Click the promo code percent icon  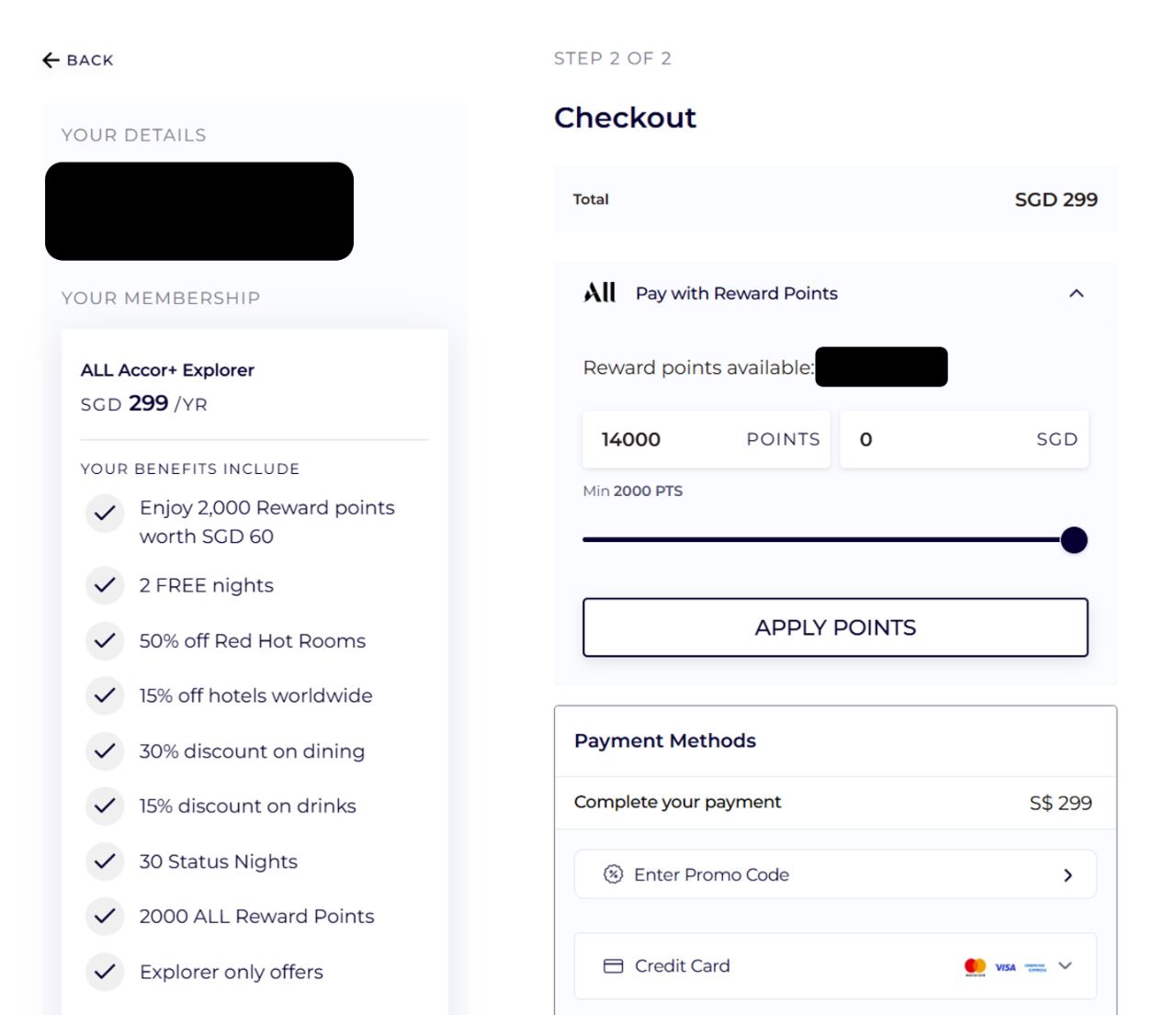pyautogui.click(x=613, y=874)
